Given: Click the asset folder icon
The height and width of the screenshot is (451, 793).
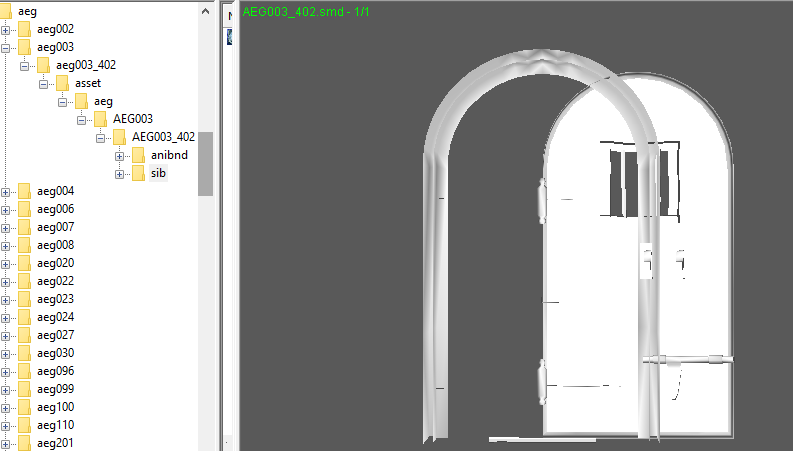Looking at the screenshot, I should pyautogui.click(x=62, y=83).
